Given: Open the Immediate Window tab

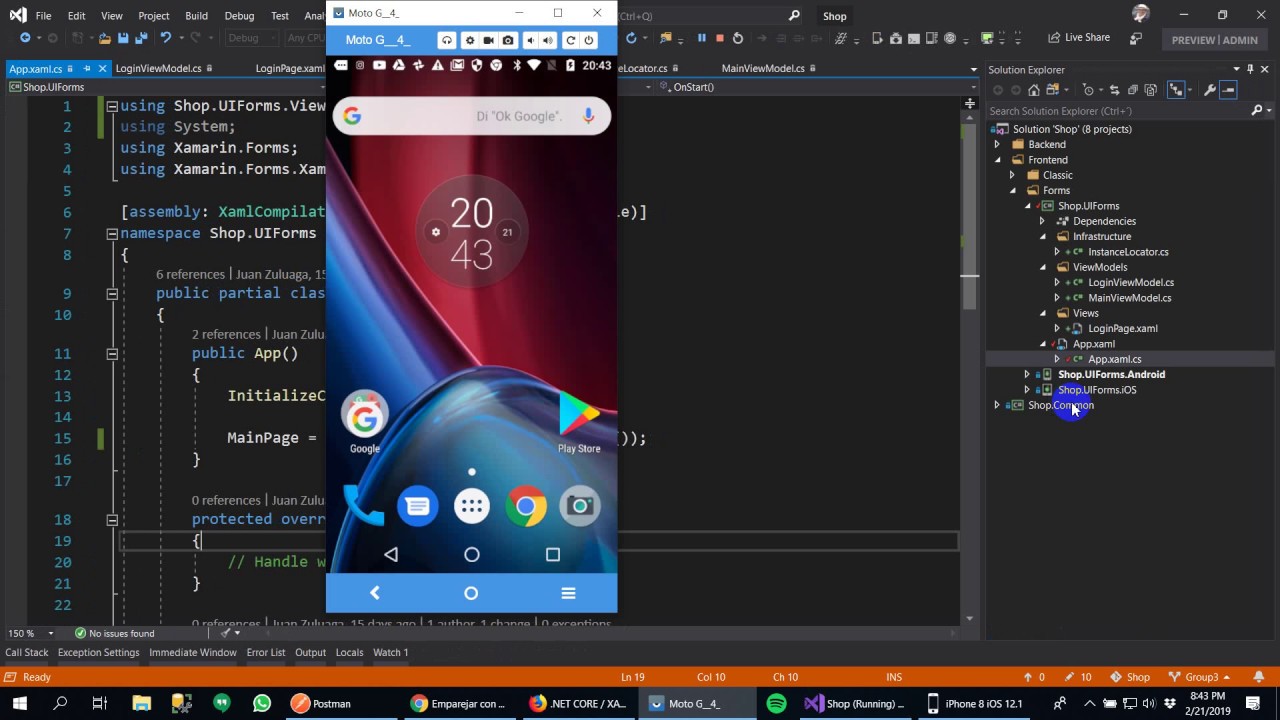Looking at the screenshot, I should 193,652.
